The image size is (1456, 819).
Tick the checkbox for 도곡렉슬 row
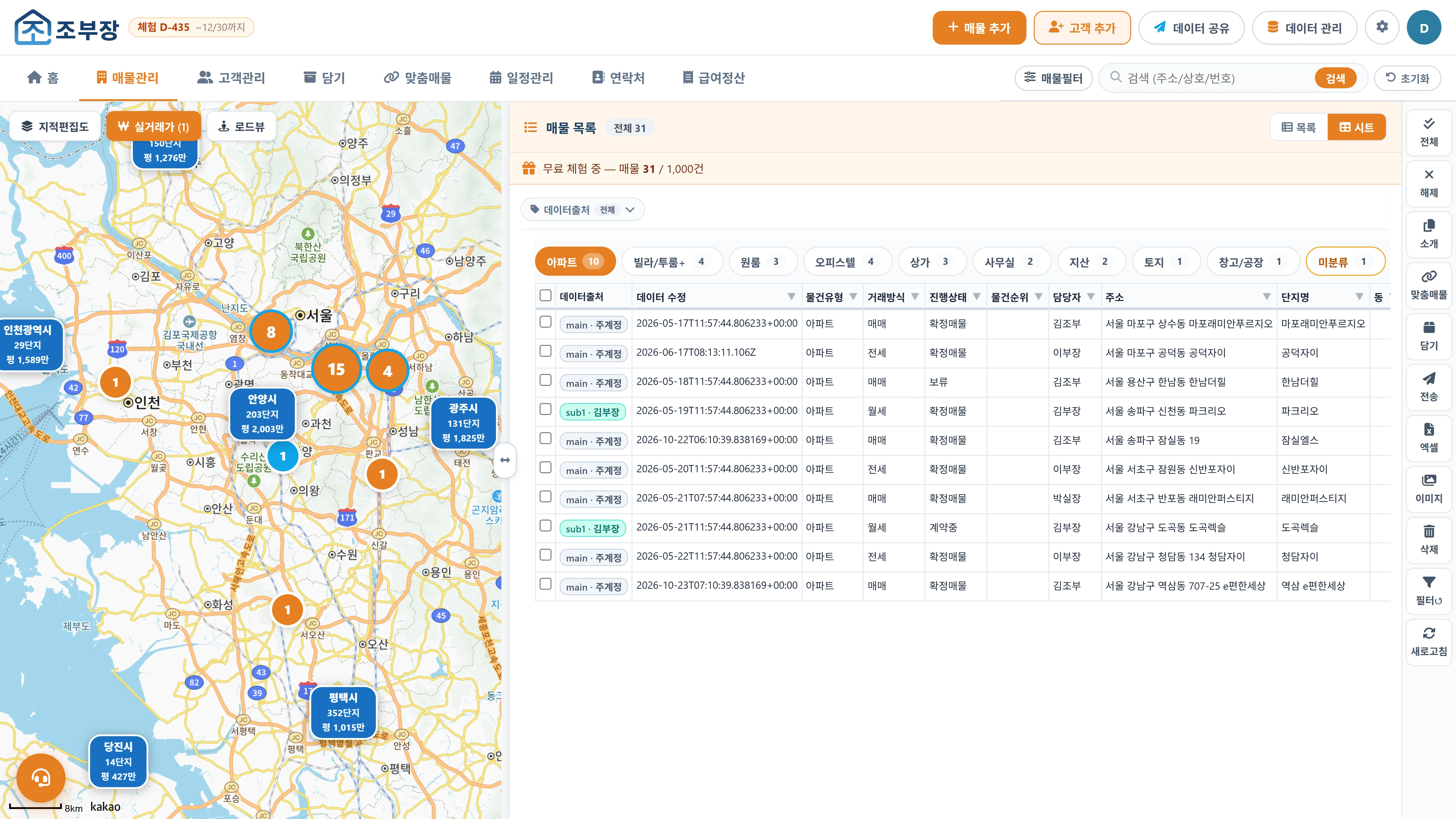(545, 526)
